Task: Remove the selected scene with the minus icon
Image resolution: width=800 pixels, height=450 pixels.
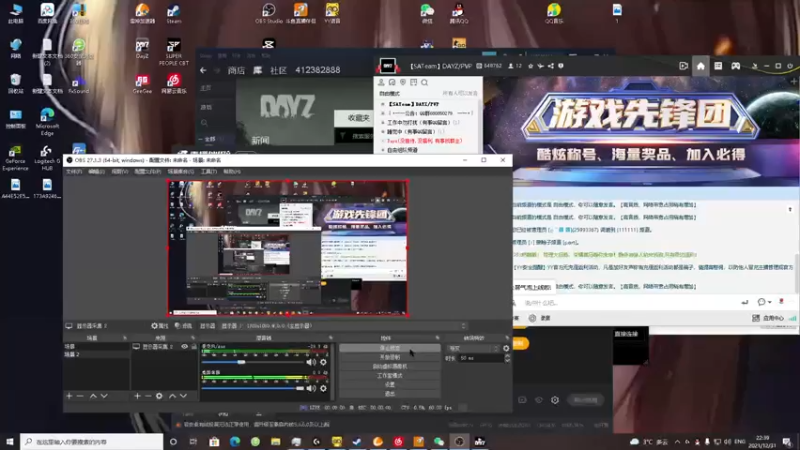Action: coord(80,396)
